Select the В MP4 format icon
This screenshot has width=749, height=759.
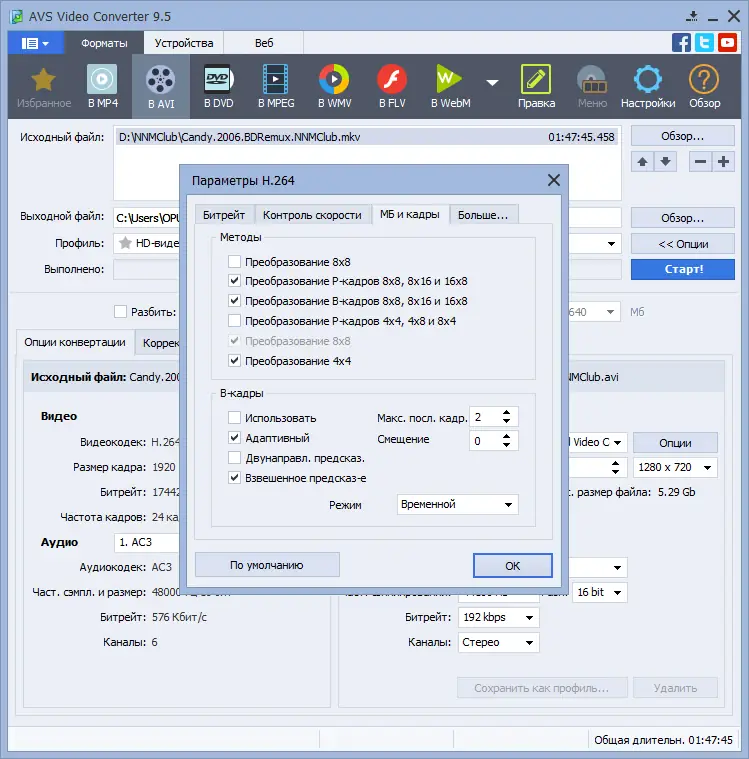(102, 87)
